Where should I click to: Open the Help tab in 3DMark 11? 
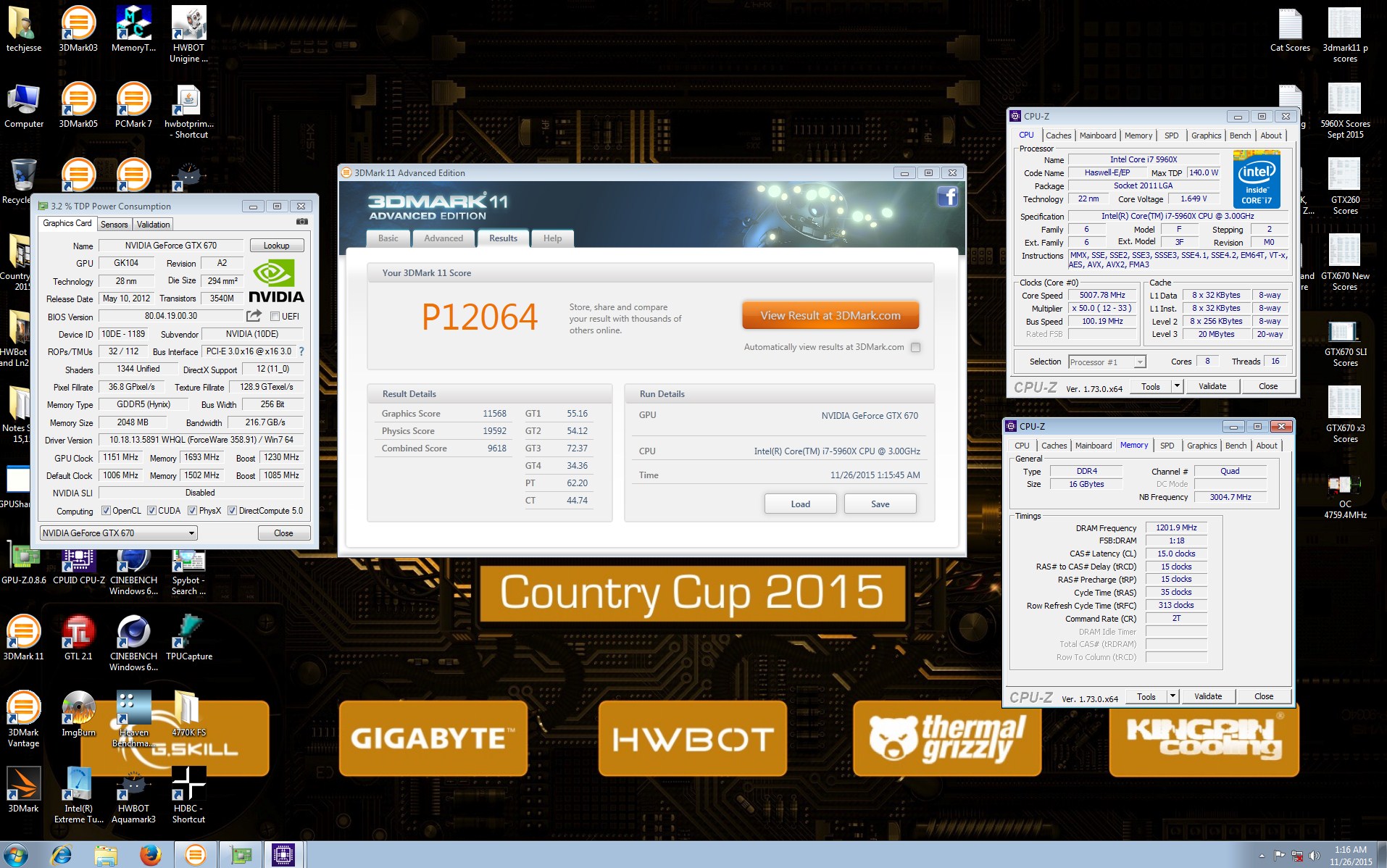coord(552,238)
